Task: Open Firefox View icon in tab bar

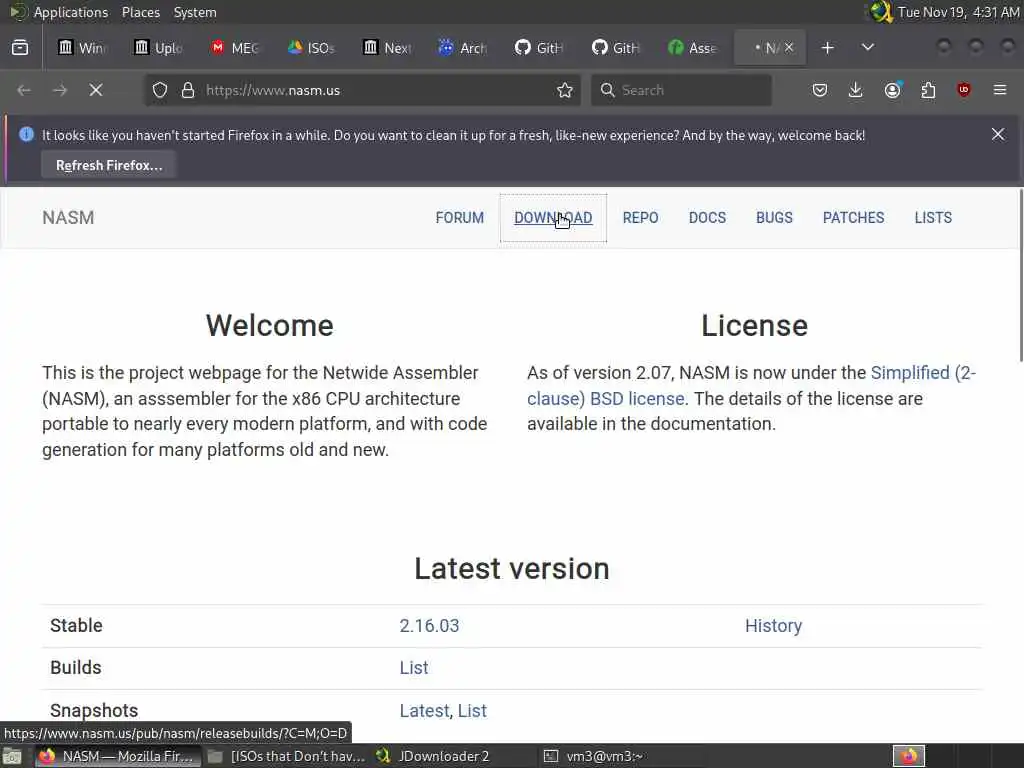Action: click(x=20, y=48)
